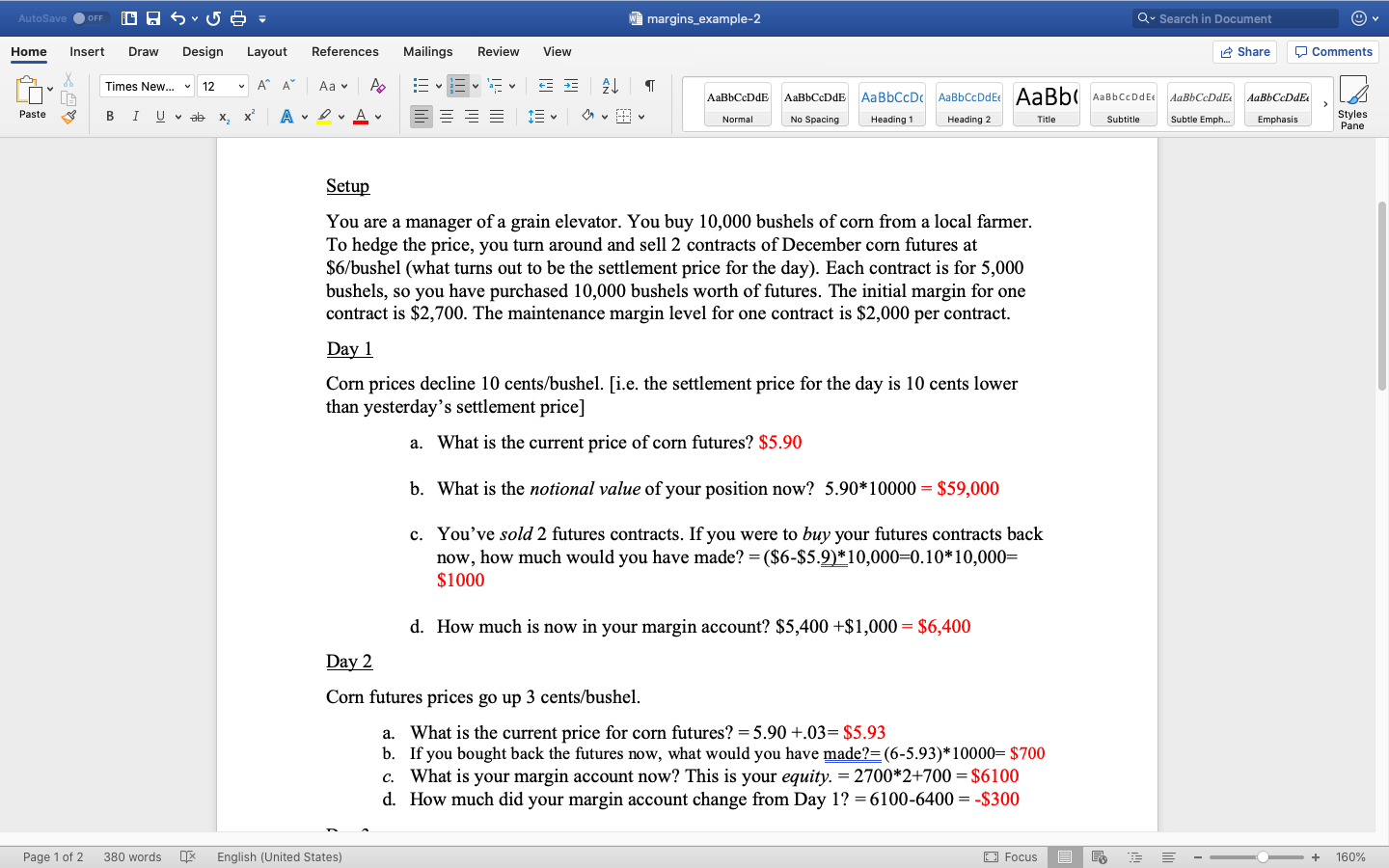Open the Comments panel
Viewport: 1389px width, 868px height.
pyautogui.click(x=1332, y=51)
